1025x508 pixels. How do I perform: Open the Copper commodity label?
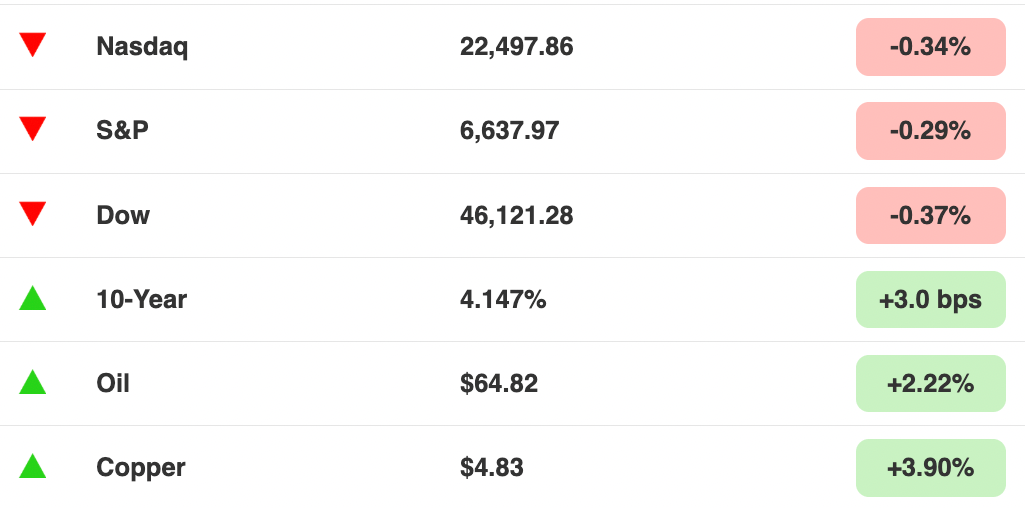point(141,468)
